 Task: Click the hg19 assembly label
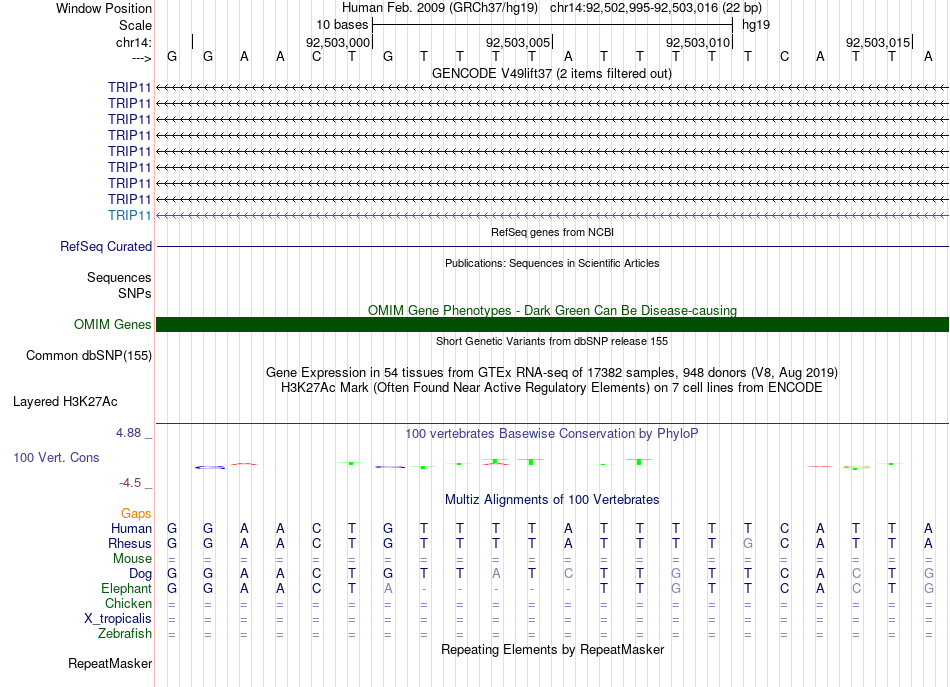[756, 25]
